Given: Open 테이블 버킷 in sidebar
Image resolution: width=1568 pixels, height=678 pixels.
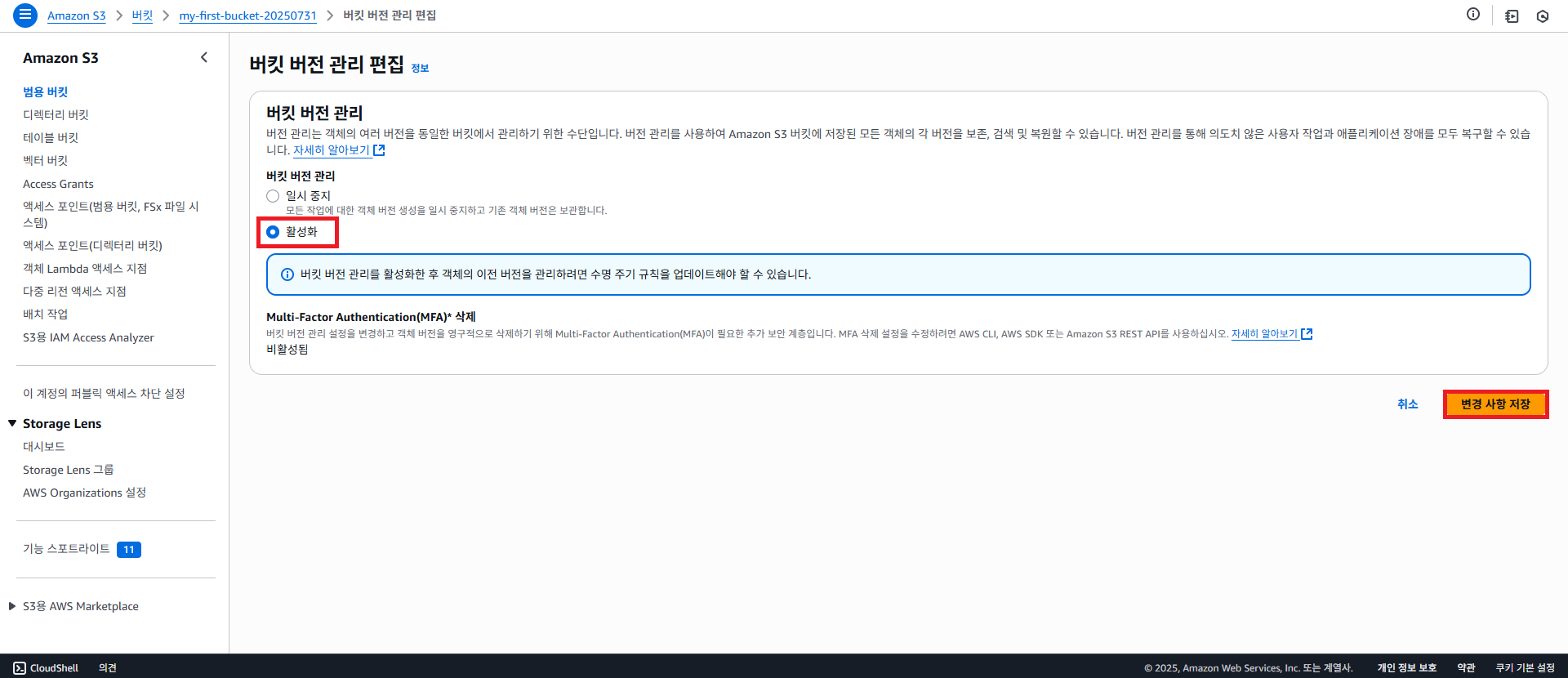Looking at the screenshot, I should click(51, 137).
